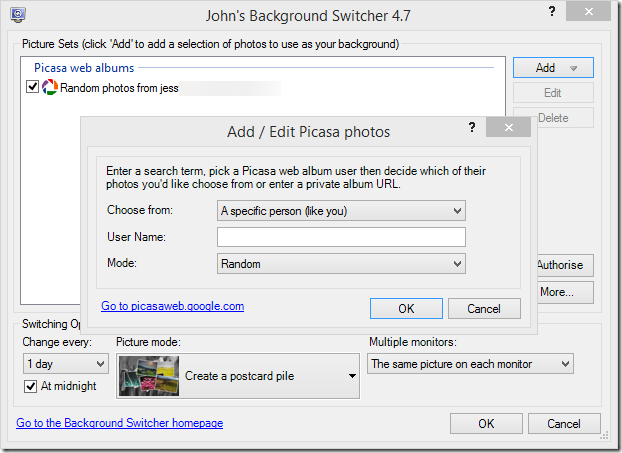The height and width of the screenshot is (453, 622).
Task: Close the Add / Edit Picasa photos dialog
Action: click(x=509, y=127)
